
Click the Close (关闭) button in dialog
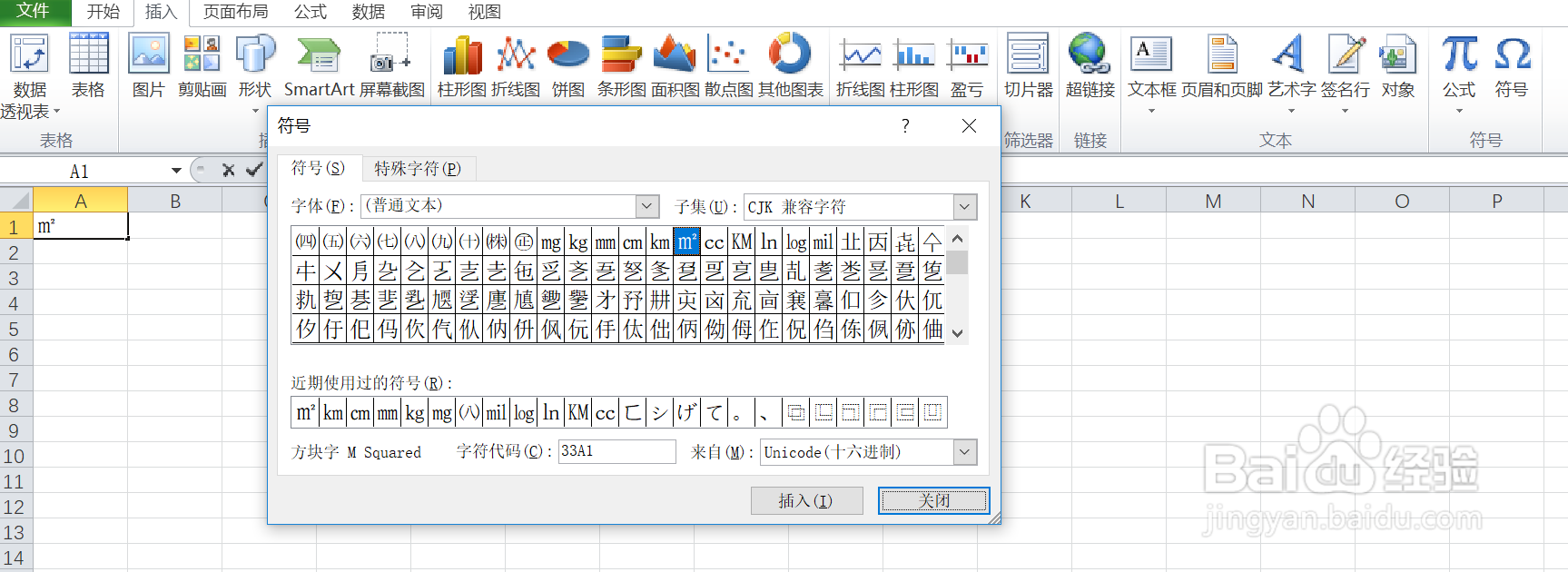tap(934, 500)
